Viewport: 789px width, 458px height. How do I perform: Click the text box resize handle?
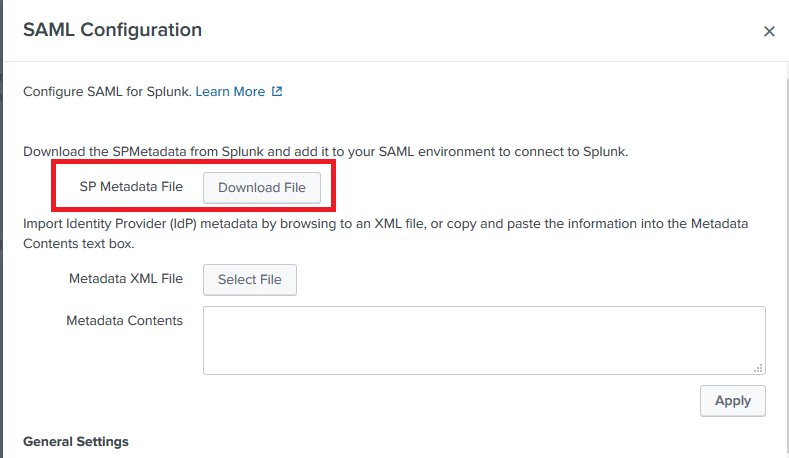tap(758, 367)
